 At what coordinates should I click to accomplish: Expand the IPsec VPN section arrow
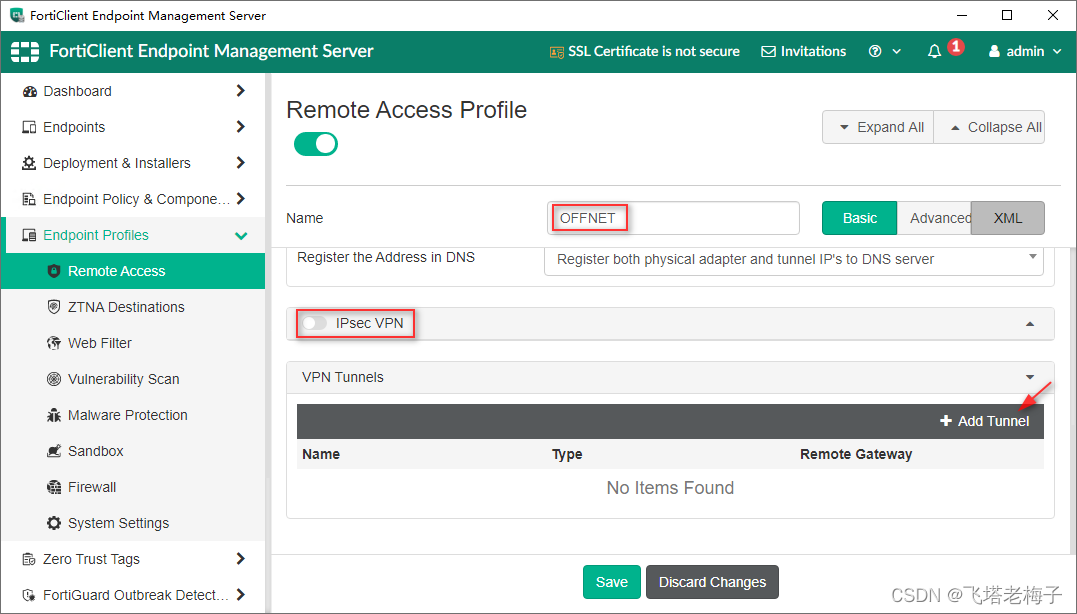tap(1030, 324)
